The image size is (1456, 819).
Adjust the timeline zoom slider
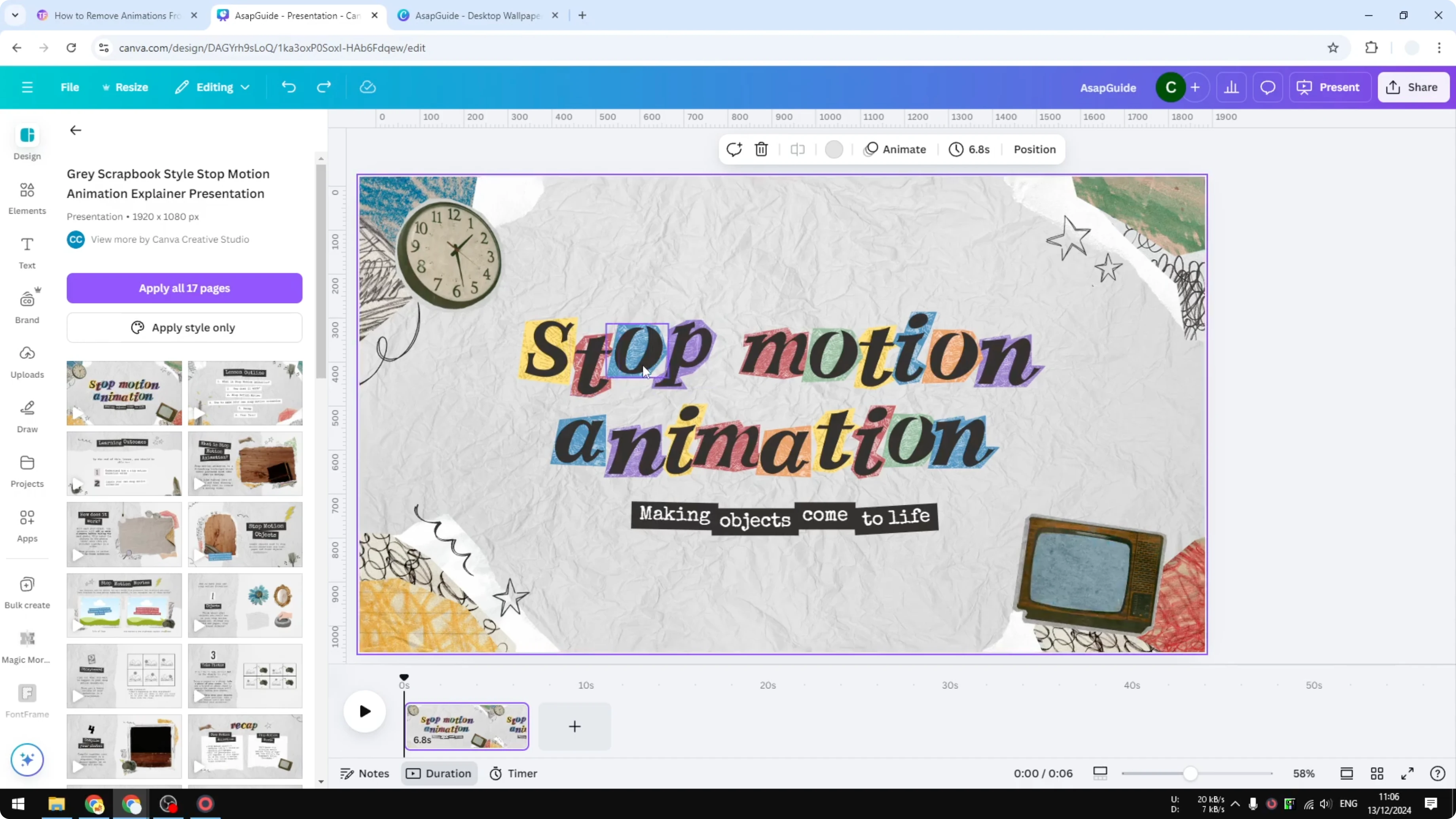click(1191, 773)
